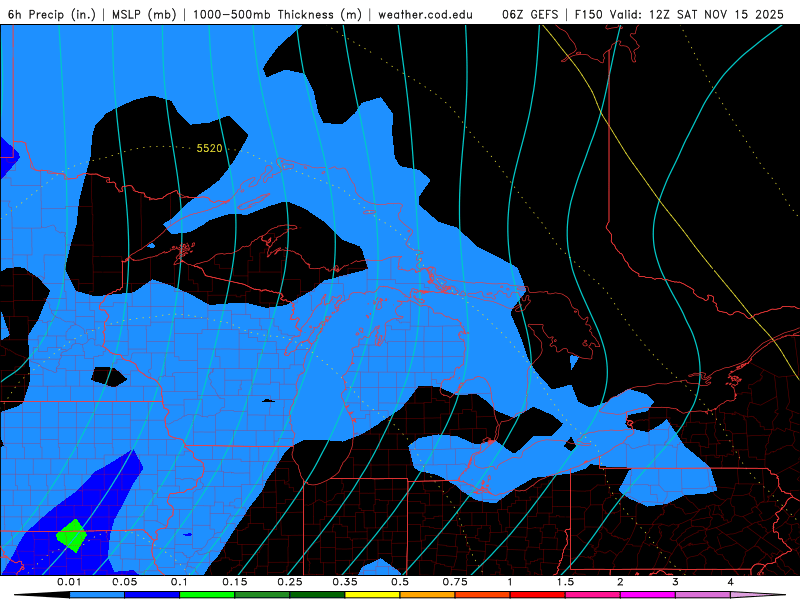Click 'F150 Valid: 12Z SAT NOV 15 2025'
The height and width of the screenshot is (600, 800).
(679, 14)
